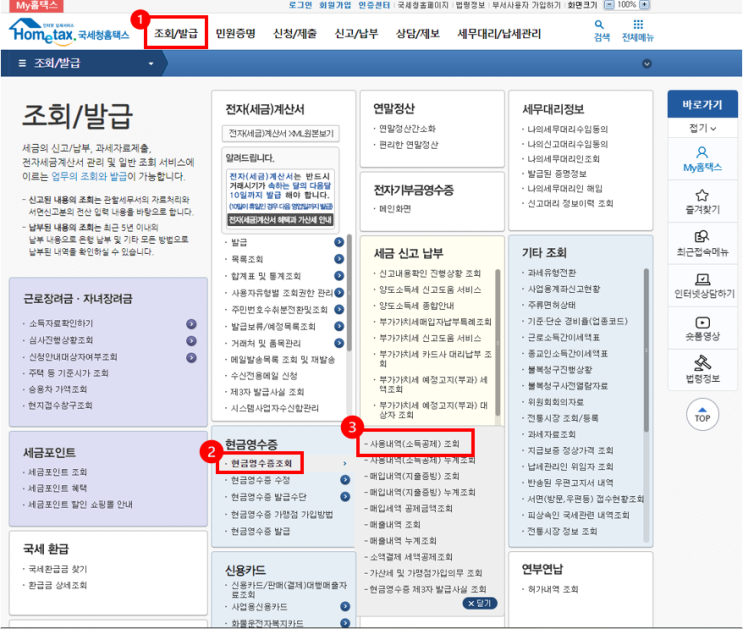Click the 인증센터 link
The width and height of the screenshot is (743, 629).
pos(374,5)
